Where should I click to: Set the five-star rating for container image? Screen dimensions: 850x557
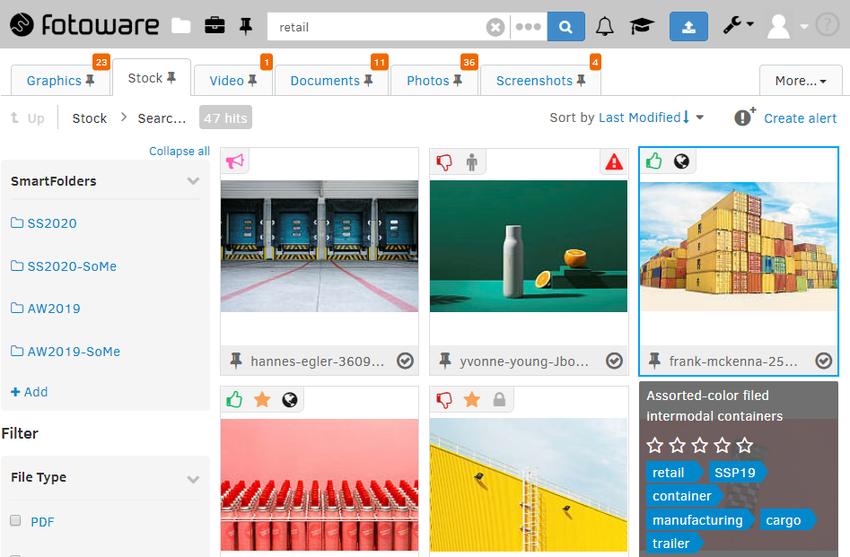(744, 445)
